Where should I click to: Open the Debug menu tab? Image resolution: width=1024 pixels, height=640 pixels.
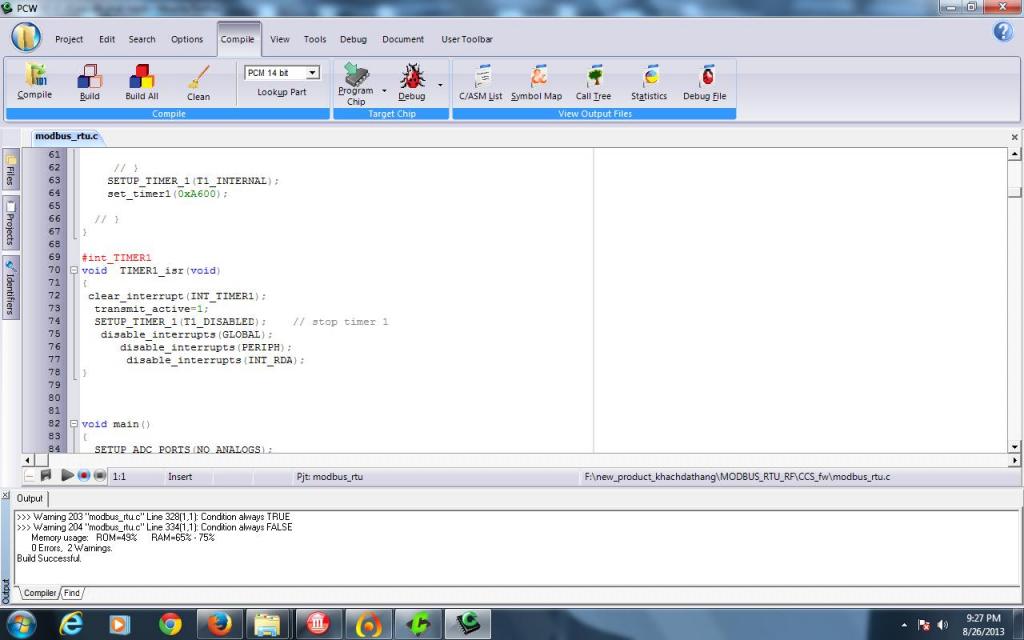353,40
